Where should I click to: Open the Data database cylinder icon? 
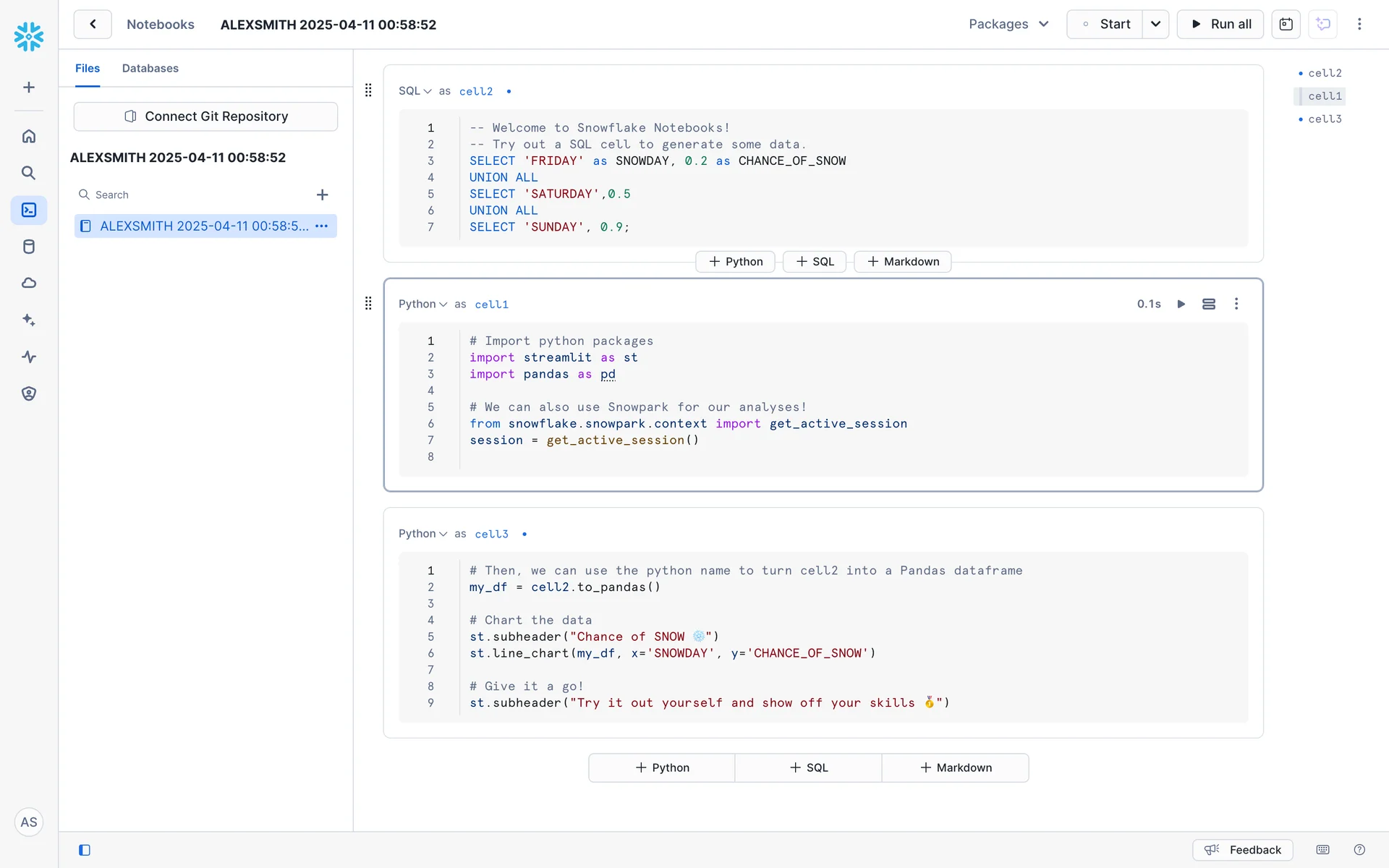pos(29,247)
